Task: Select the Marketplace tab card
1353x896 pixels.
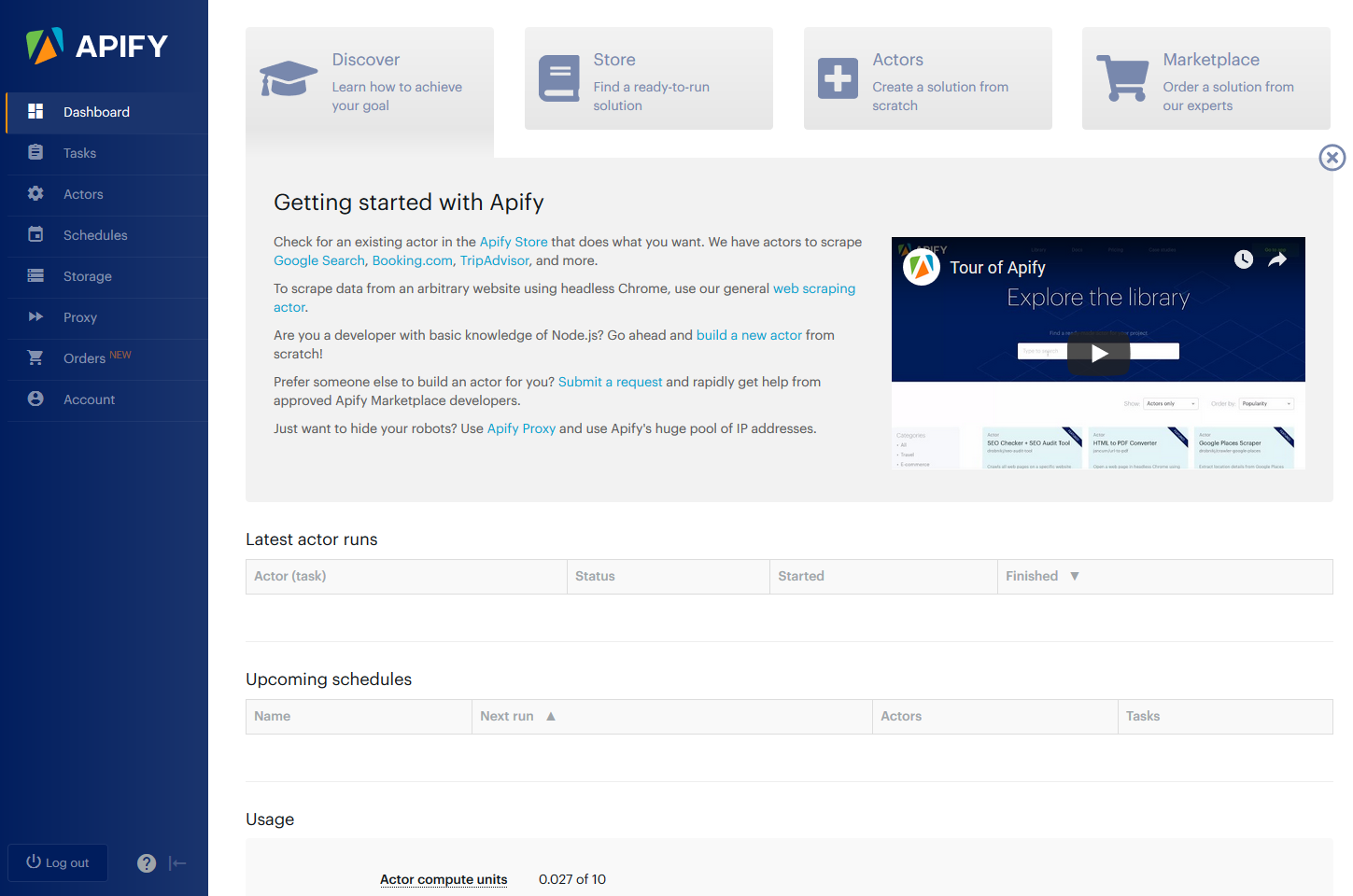Action: tap(1206, 78)
